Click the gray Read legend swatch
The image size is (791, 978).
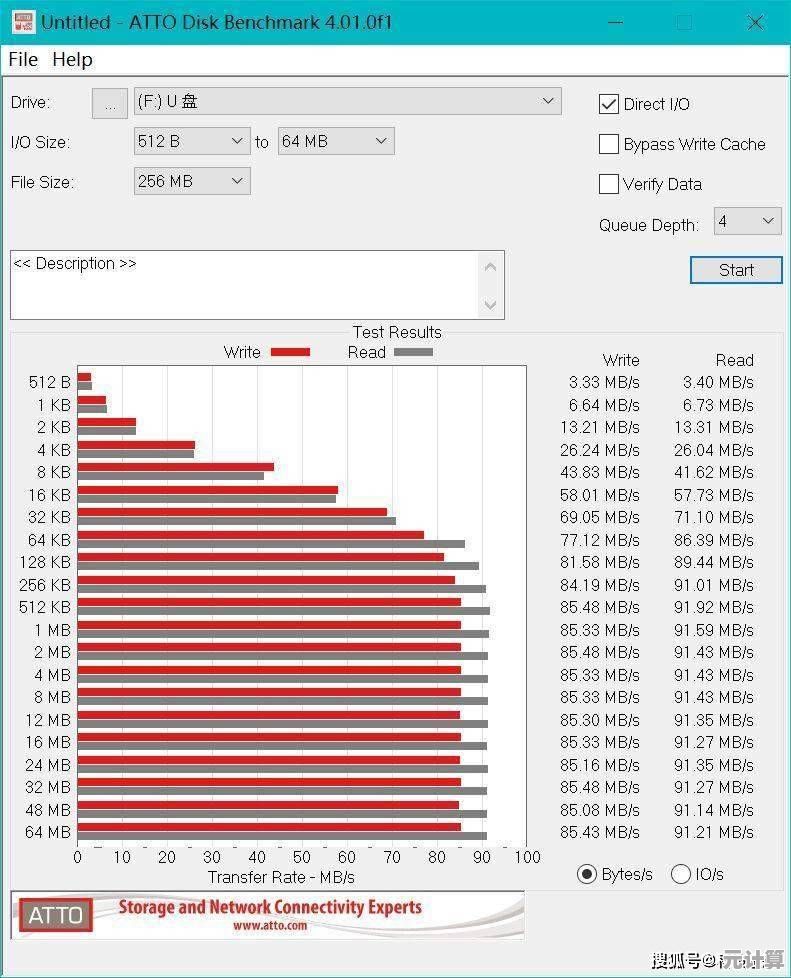(413, 352)
